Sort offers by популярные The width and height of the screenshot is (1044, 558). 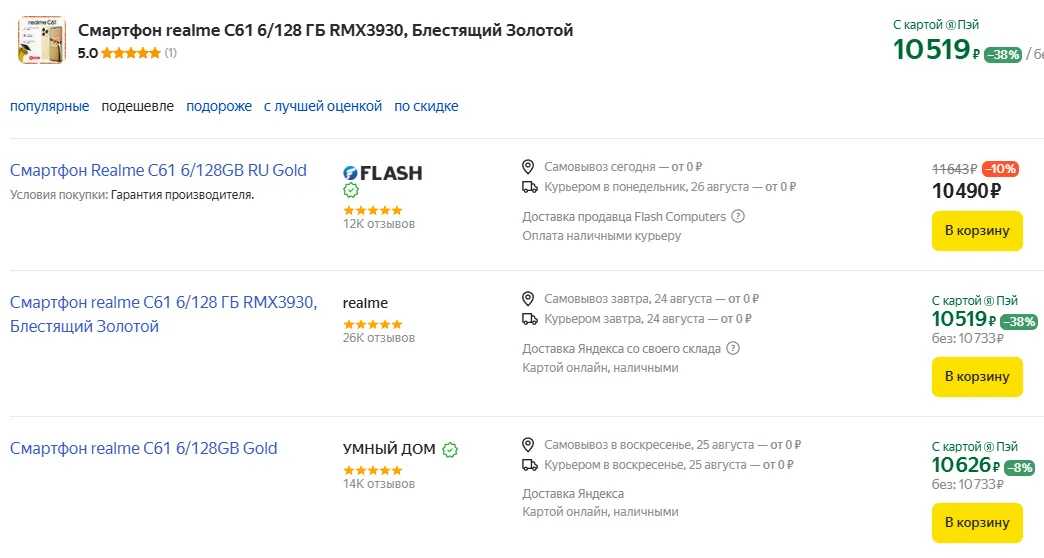[x=50, y=106]
